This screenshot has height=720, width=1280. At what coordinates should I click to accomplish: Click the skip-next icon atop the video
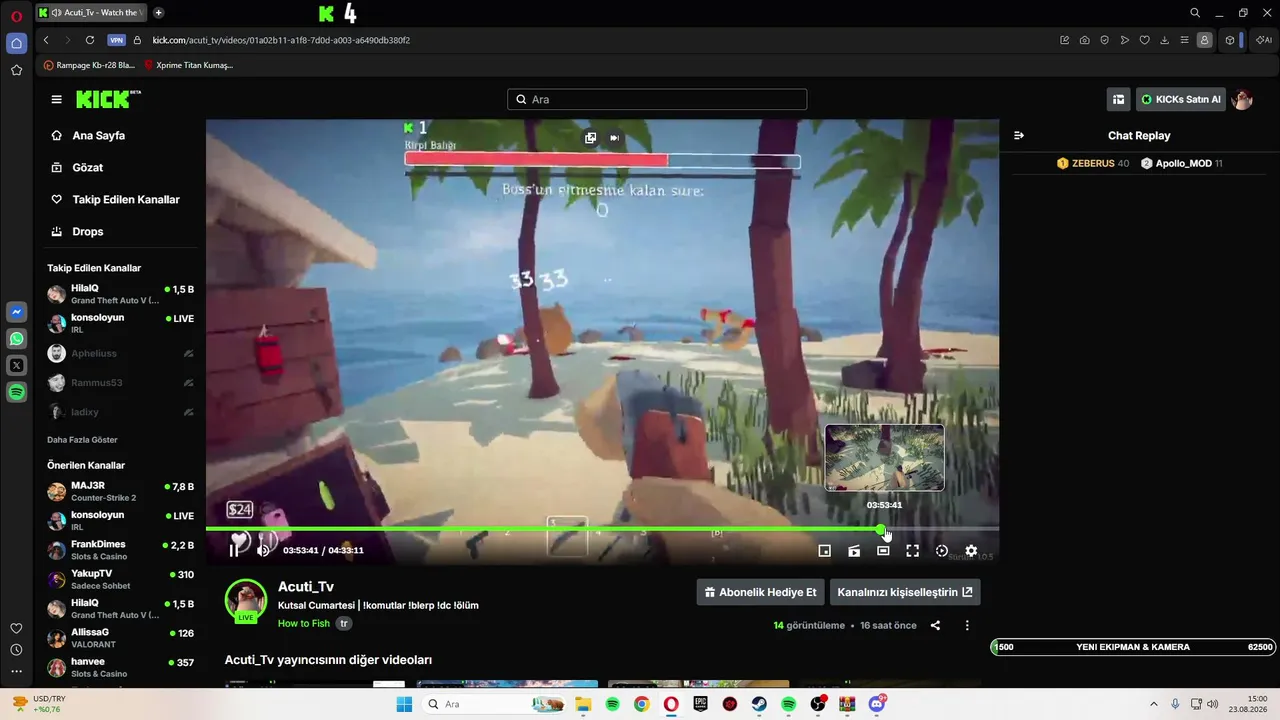[x=615, y=138]
